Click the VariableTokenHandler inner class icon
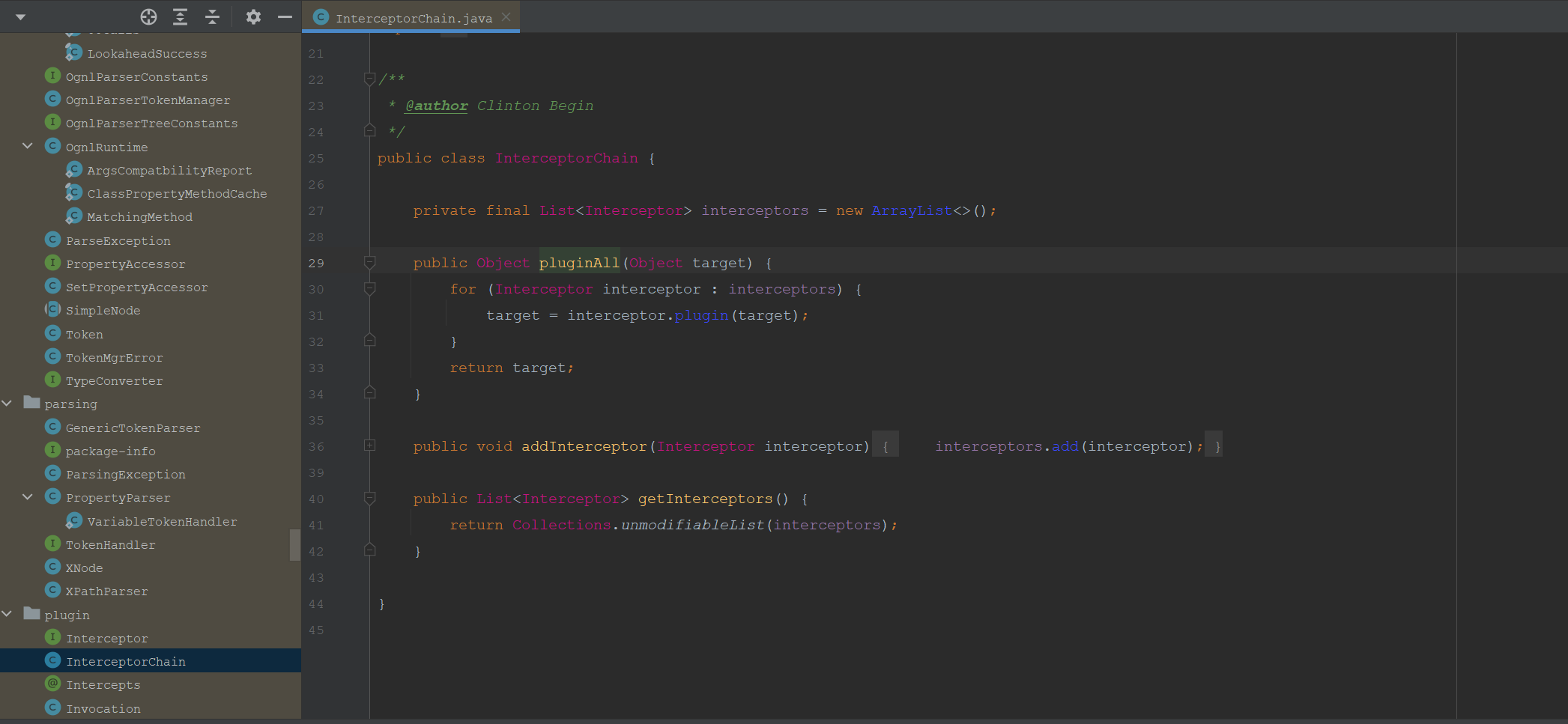This screenshot has width=1568, height=724. (x=73, y=520)
